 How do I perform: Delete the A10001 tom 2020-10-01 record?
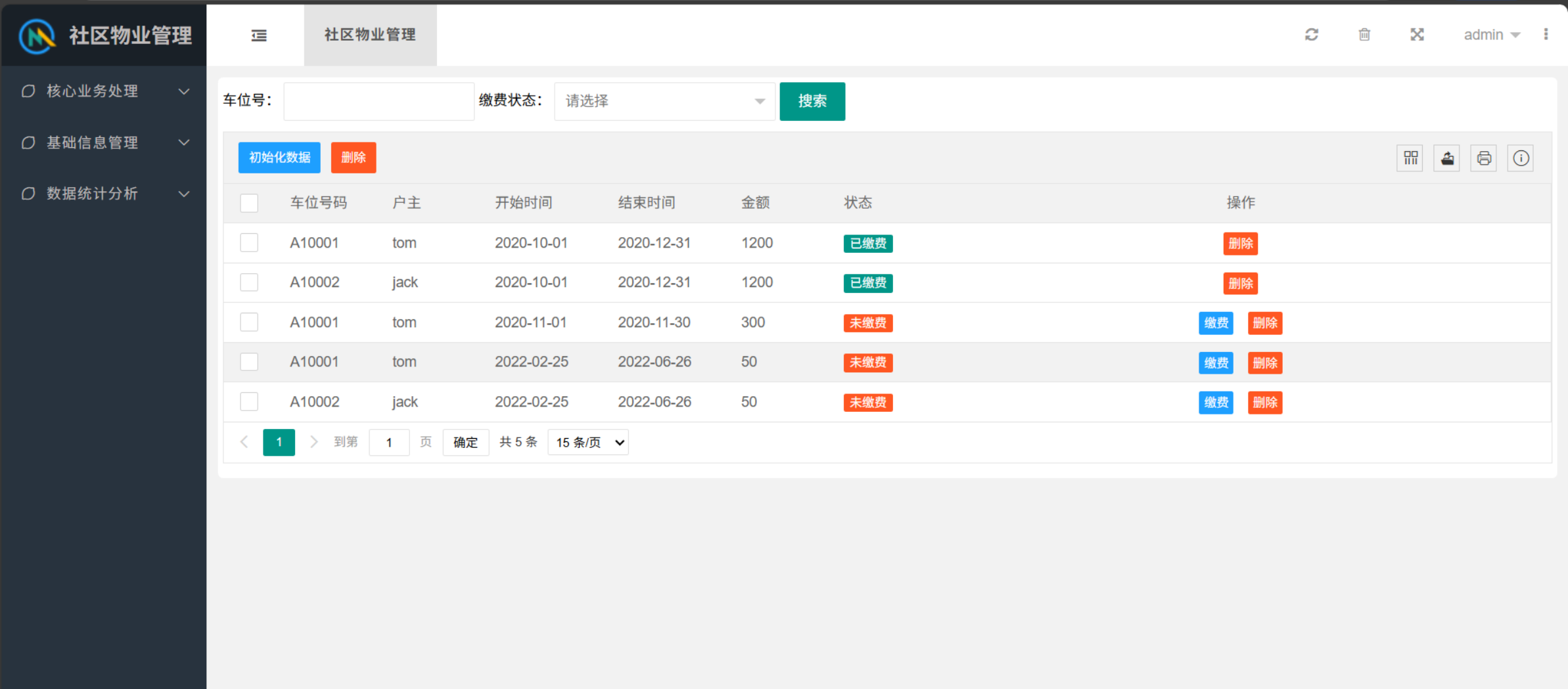1241,244
